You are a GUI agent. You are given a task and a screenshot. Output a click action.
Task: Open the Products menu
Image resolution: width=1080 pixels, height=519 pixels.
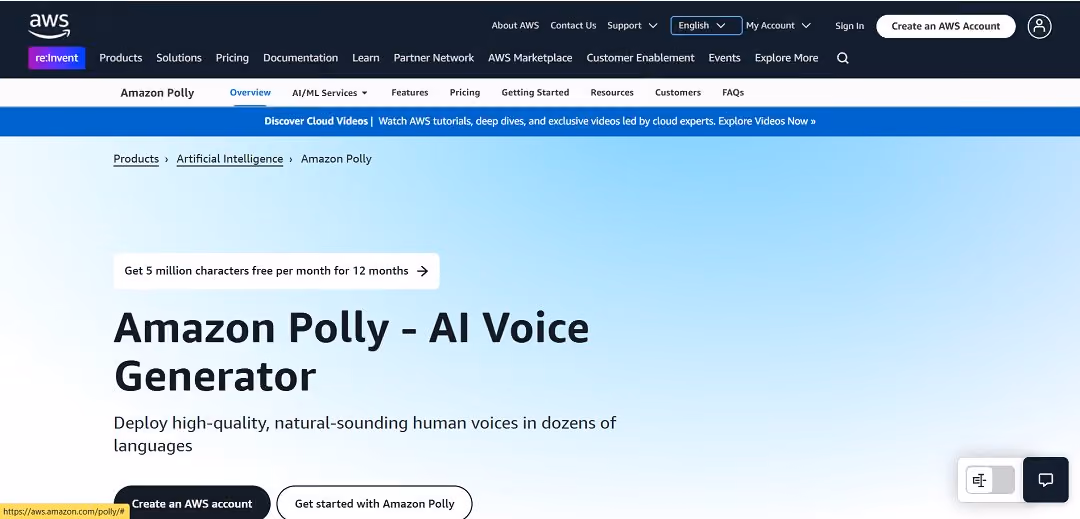(121, 58)
